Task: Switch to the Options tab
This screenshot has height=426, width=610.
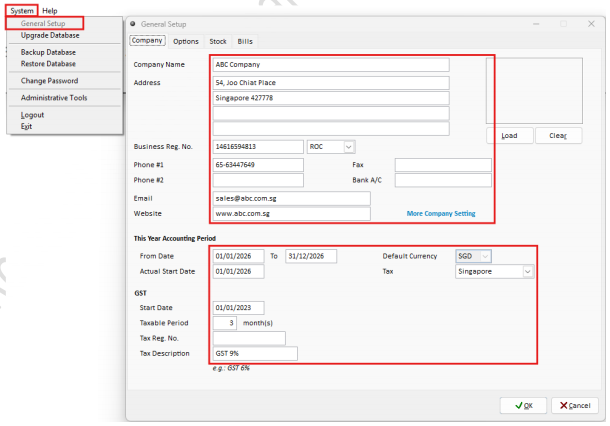Action: click(x=186, y=41)
